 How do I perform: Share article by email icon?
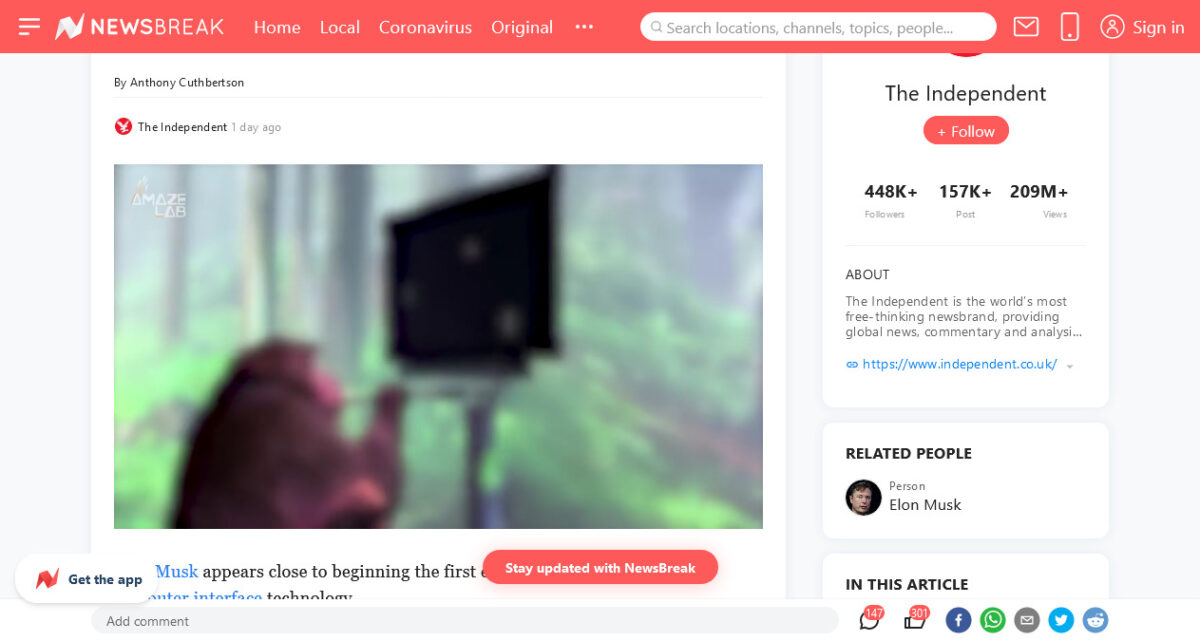[x=1027, y=620]
